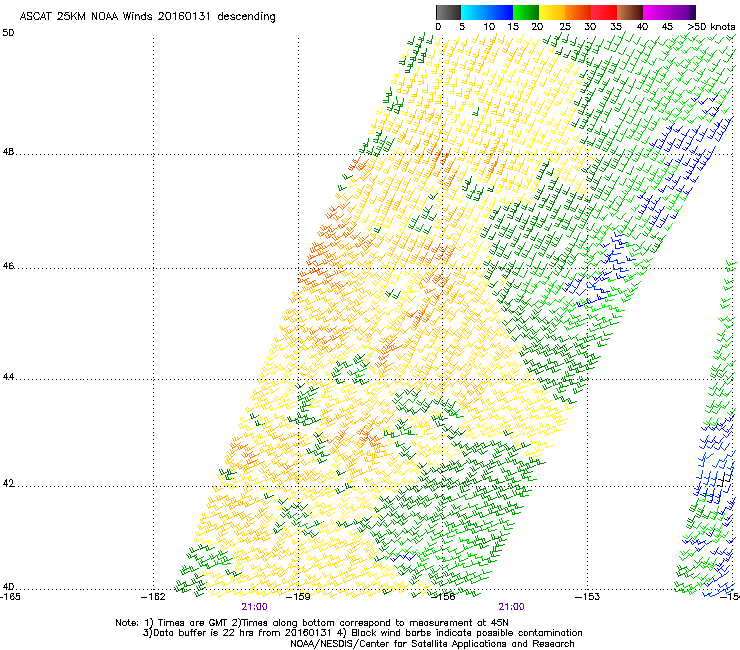This screenshot has width=740, height=650.
Task: Click the 'Data buffer is 22 hrs' note line
Action: pos(362,633)
